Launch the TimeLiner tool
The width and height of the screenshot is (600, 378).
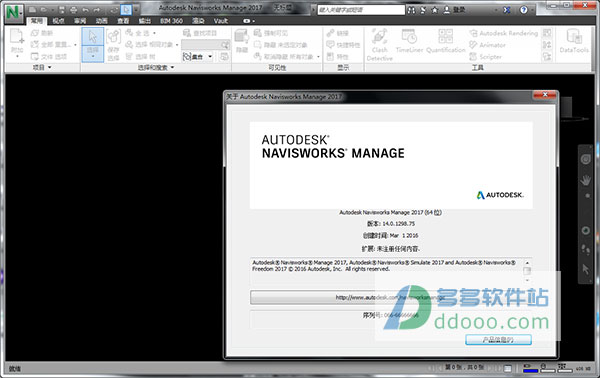(409, 41)
